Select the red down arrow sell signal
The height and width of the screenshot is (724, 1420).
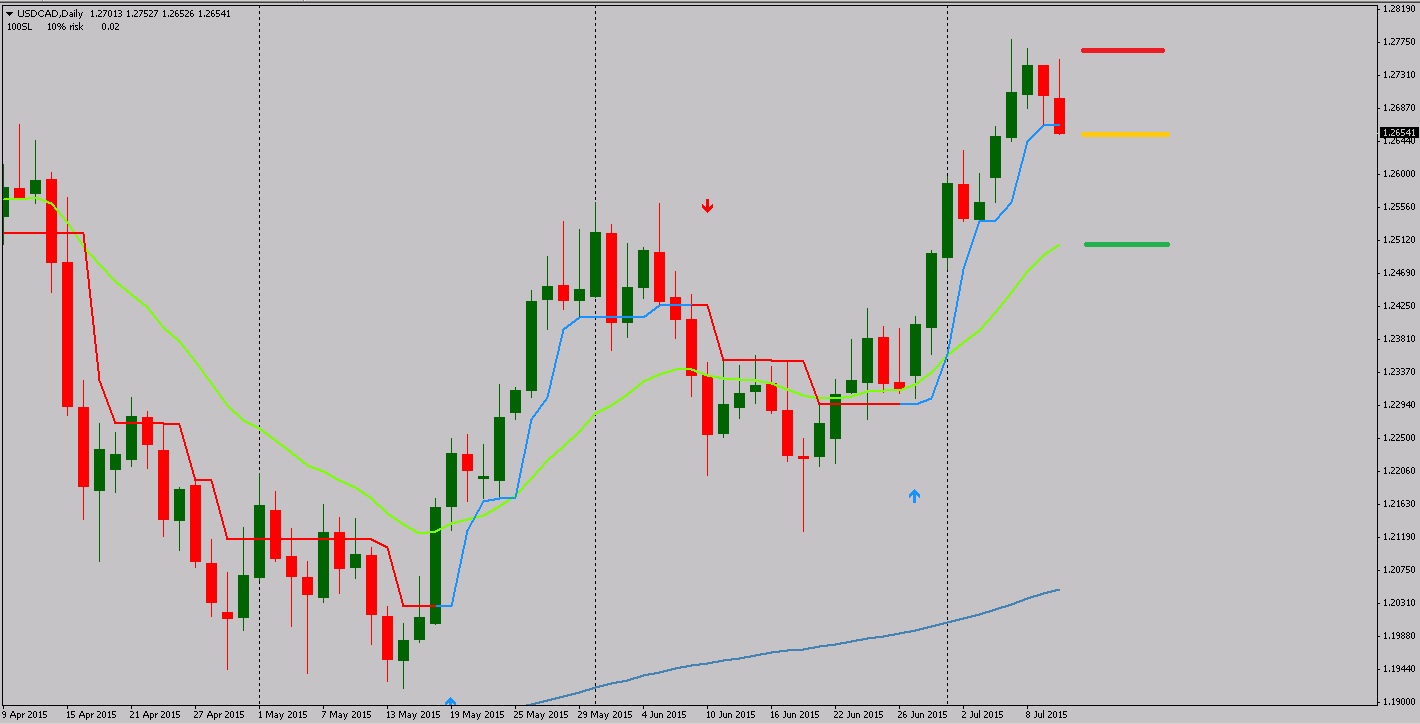pos(707,206)
